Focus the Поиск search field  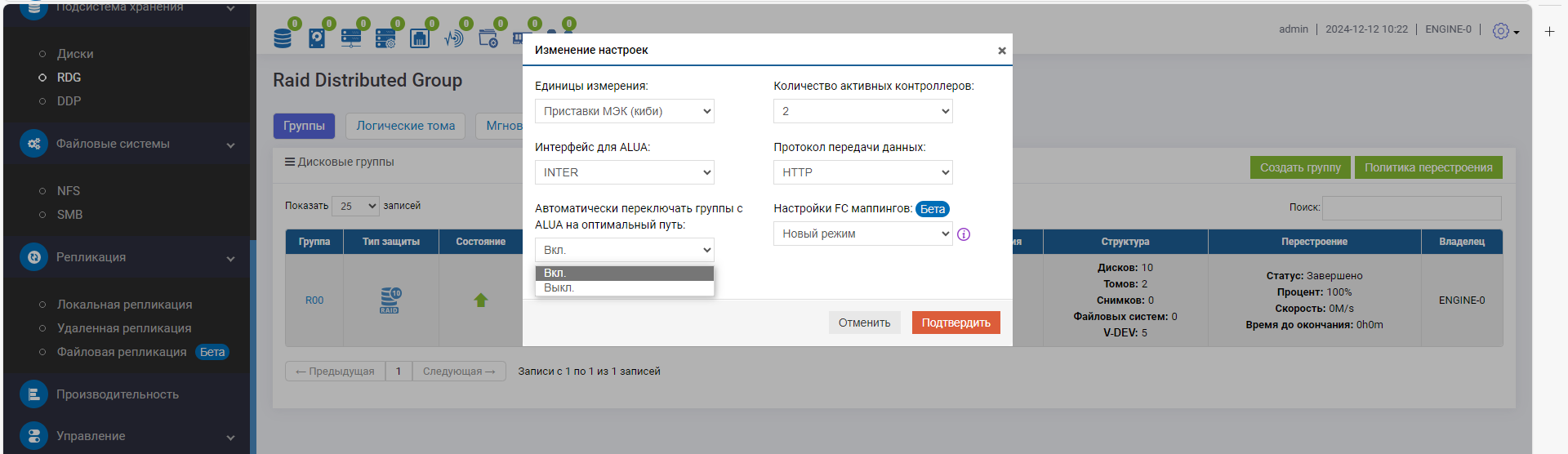(x=1411, y=207)
